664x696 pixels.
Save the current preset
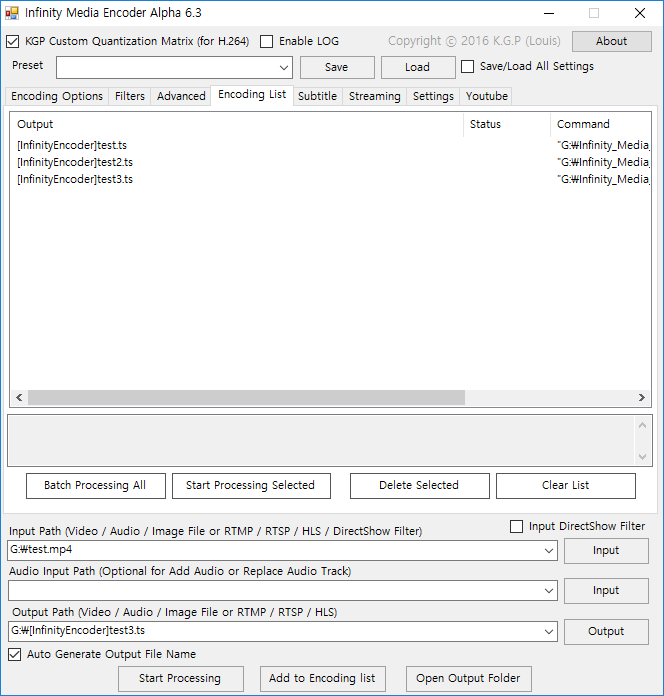click(x=337, y=67)
